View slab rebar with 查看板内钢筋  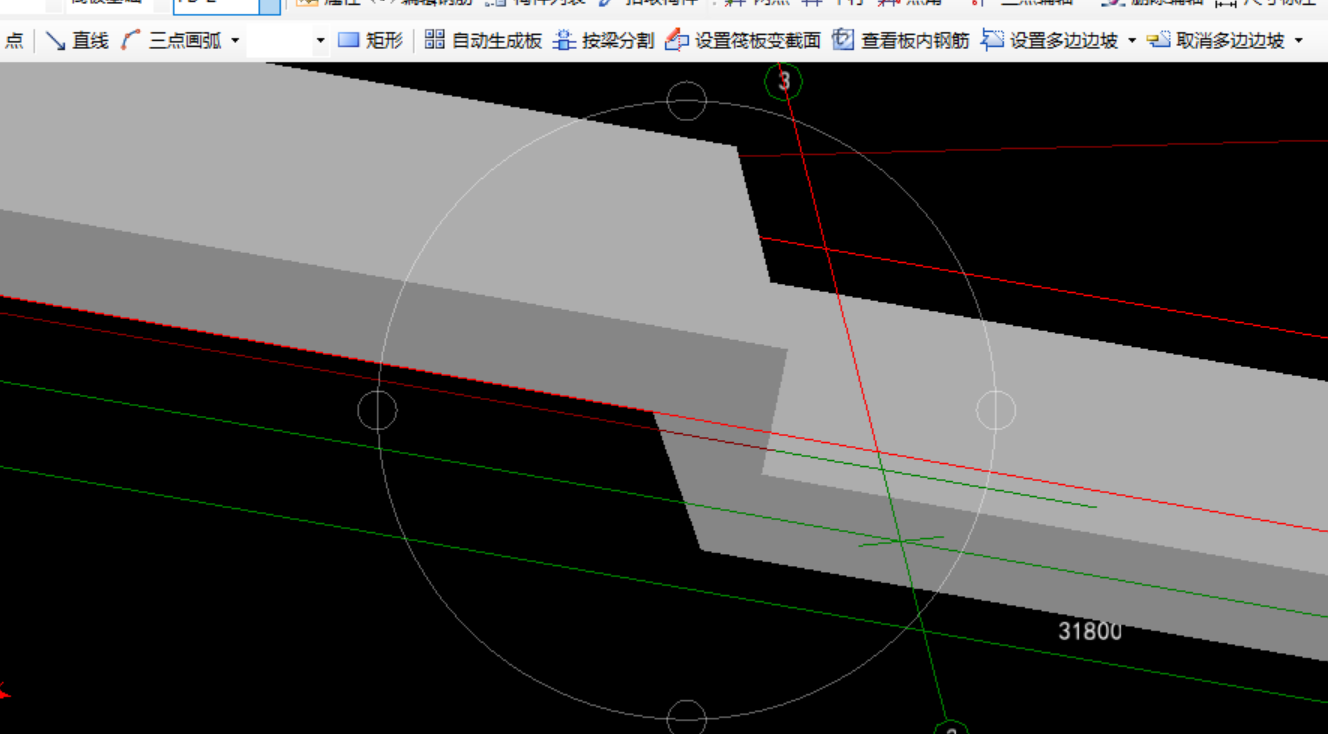click(901, 41)
